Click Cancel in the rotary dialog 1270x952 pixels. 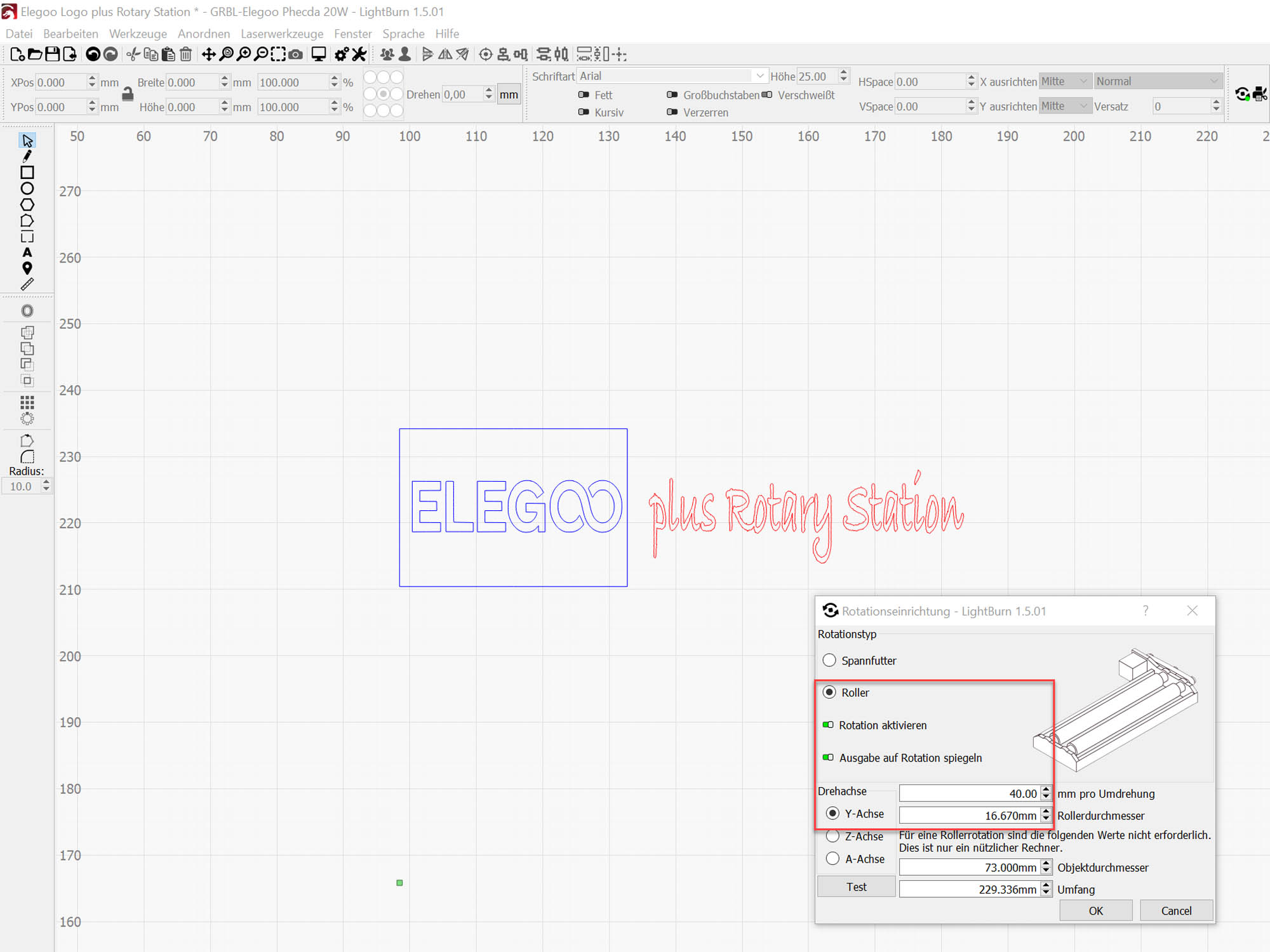click(1176, 911)
